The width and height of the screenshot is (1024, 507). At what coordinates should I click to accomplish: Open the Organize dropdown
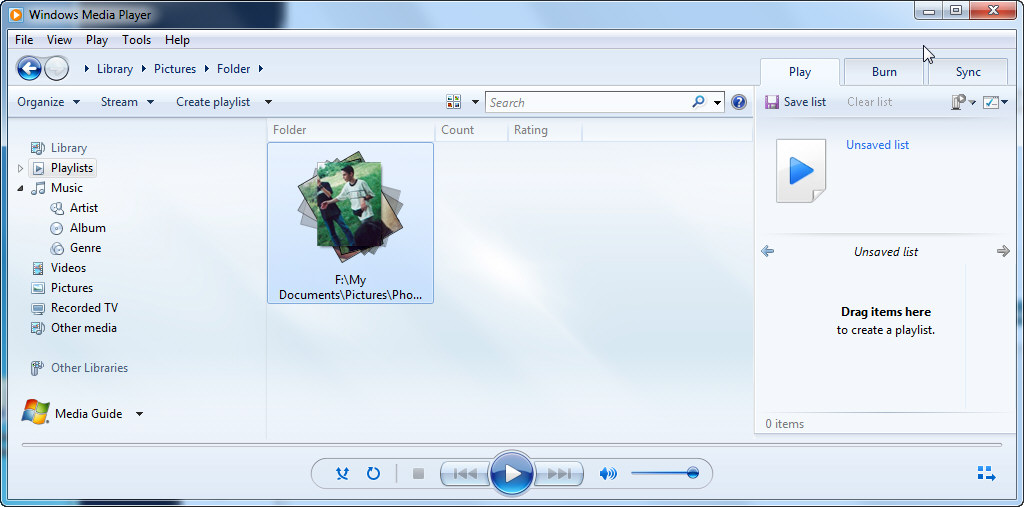click(x=48, y=102)
